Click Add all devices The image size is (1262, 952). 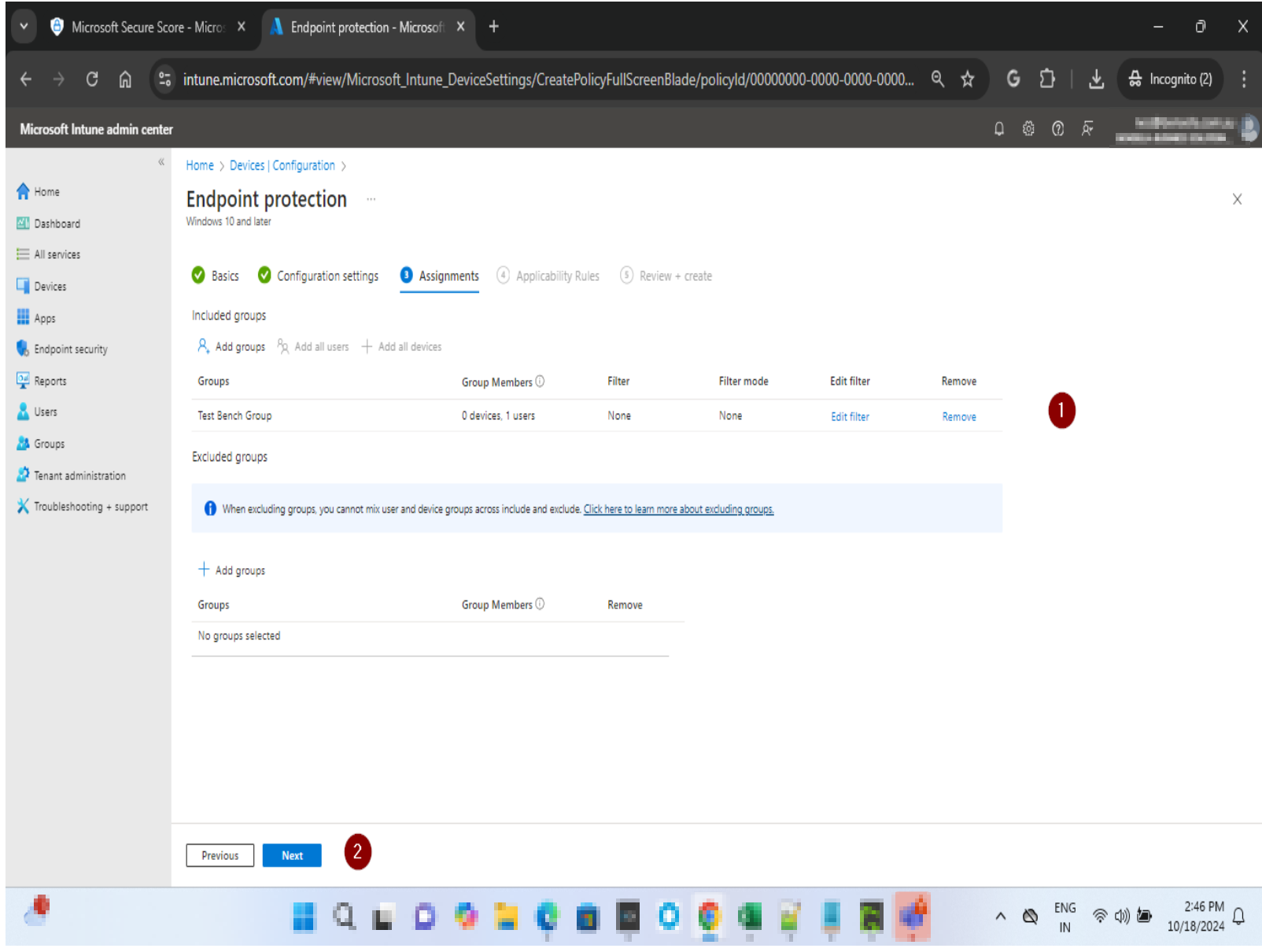pos(401,346)
